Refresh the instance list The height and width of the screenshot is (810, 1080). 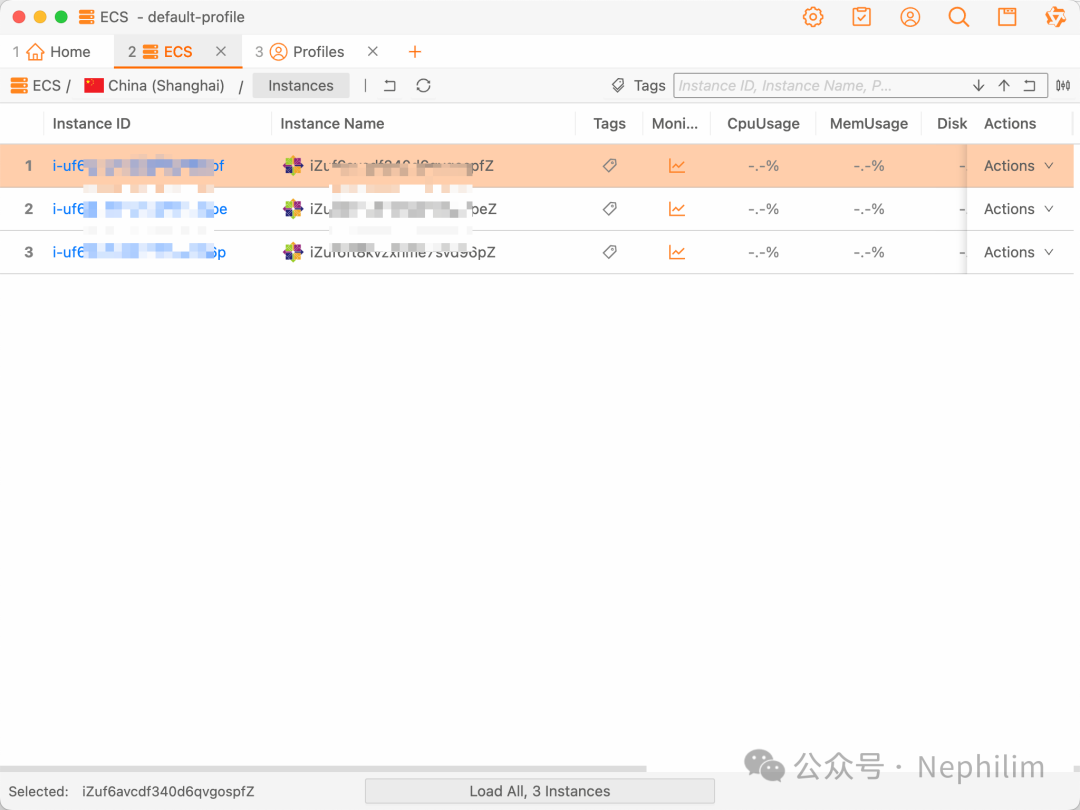[423, 85]
